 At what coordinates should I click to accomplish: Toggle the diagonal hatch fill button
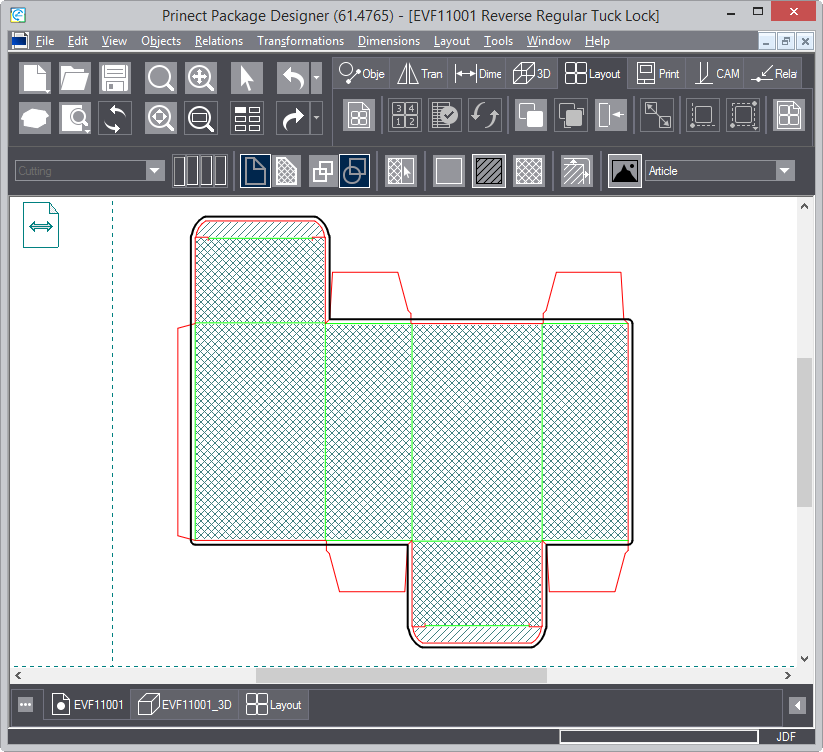[489, 171]
